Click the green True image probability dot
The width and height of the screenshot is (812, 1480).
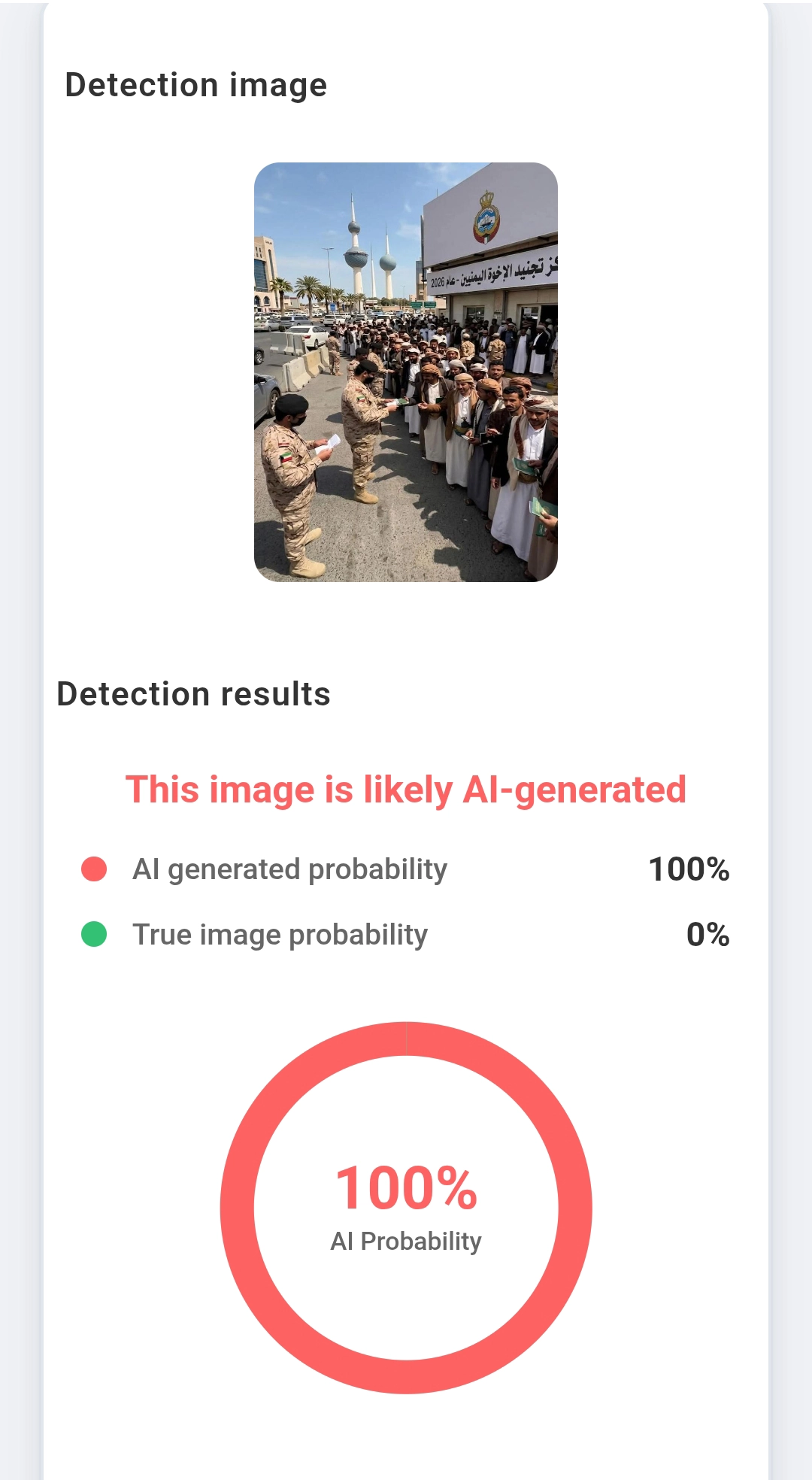click(x=94, y=934)
